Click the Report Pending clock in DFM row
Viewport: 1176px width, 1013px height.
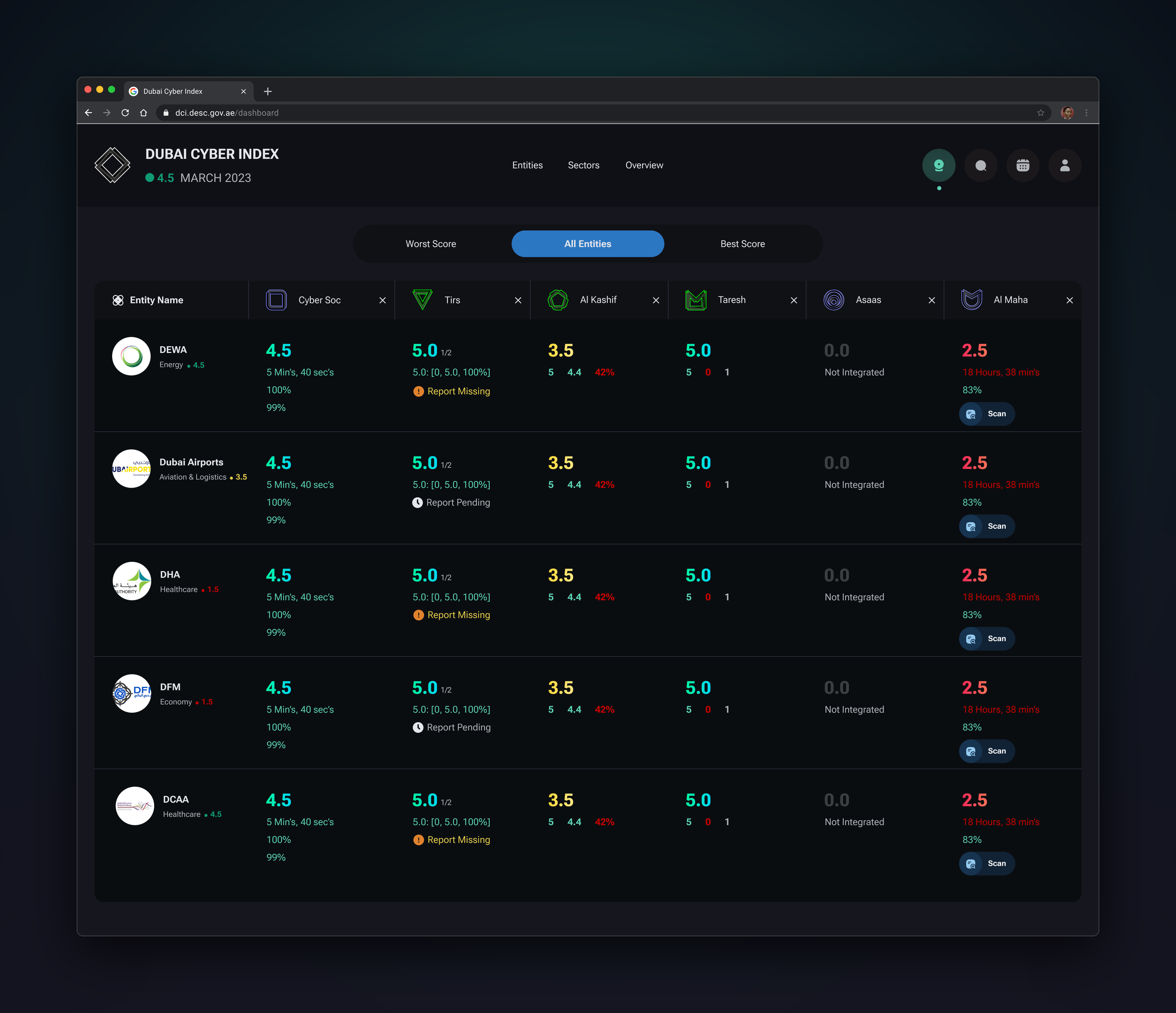coord(452,727)
